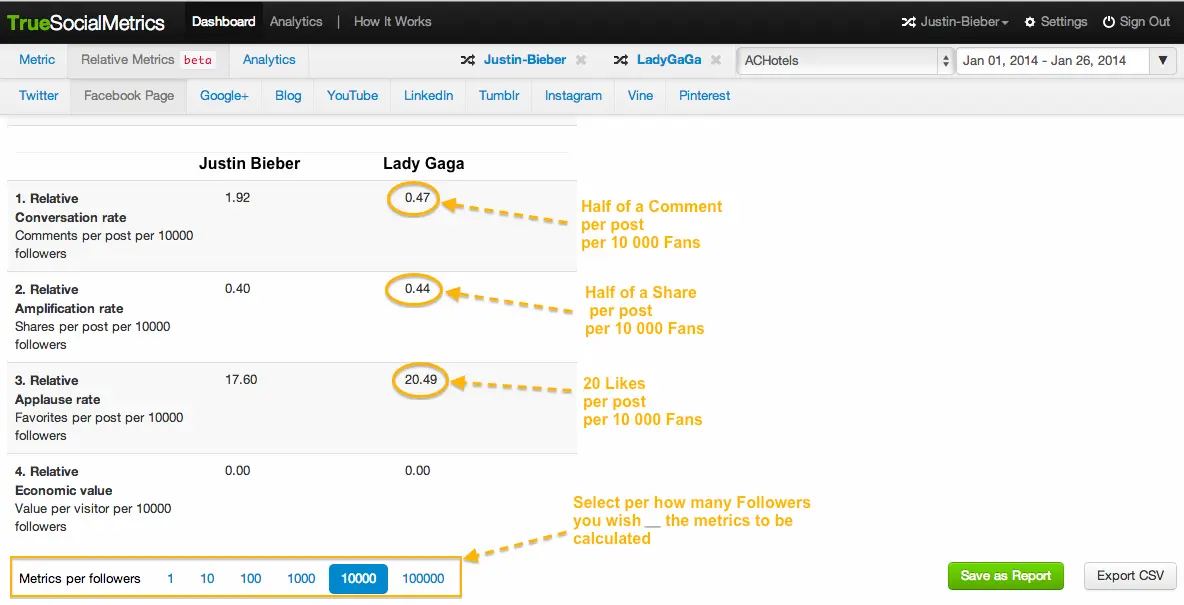Click the Export CSV button
Image resolution: width=1184 pixels, height=605 pixels.
pos(1130,576)
